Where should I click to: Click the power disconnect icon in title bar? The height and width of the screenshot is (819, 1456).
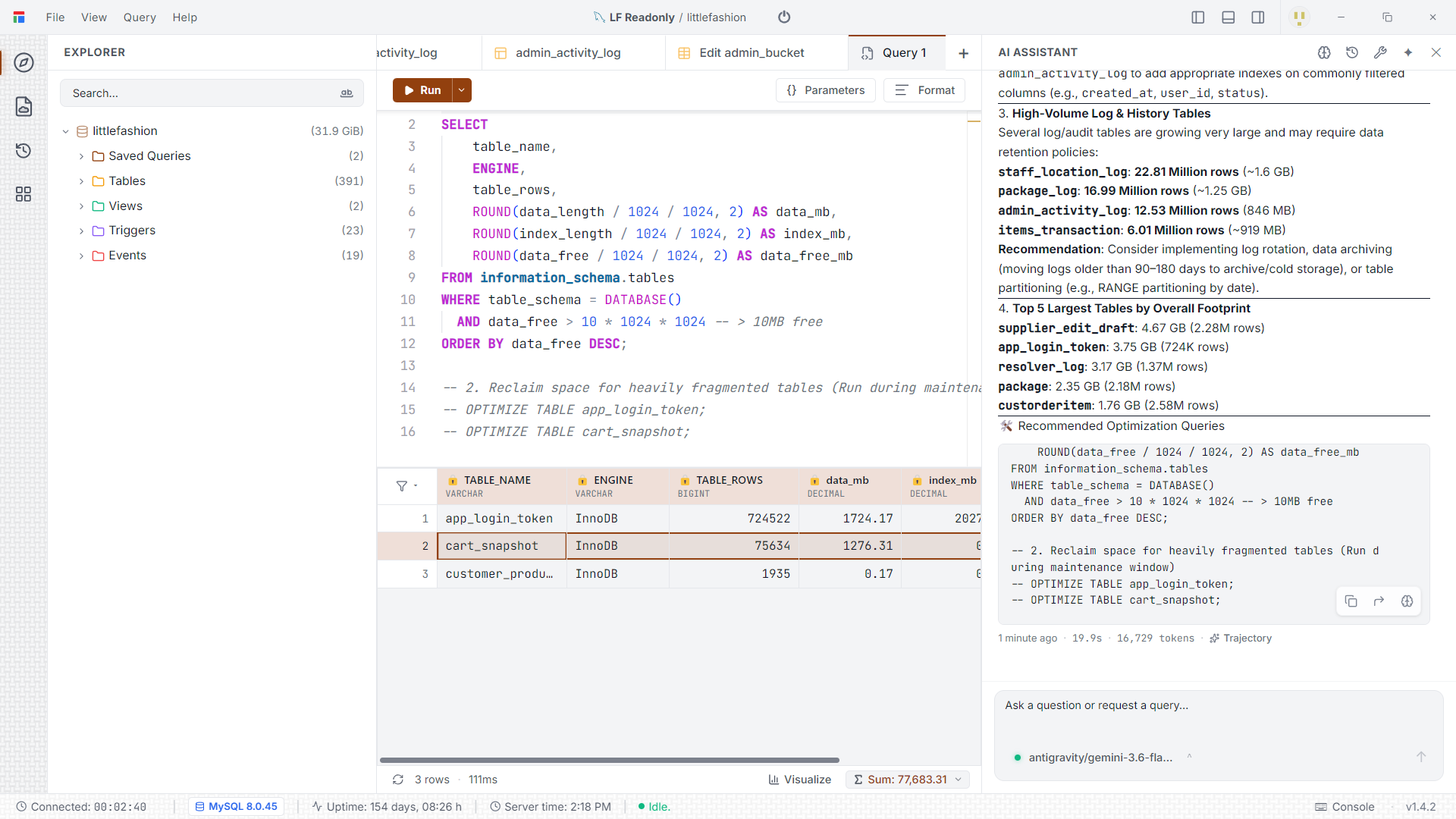[784, 17]
